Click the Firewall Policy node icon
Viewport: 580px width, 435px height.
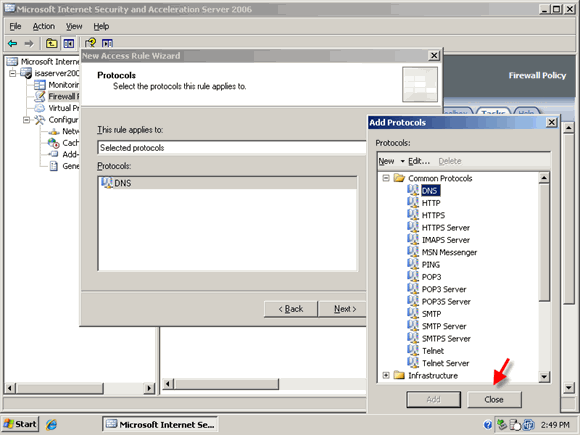pos(40,97)
